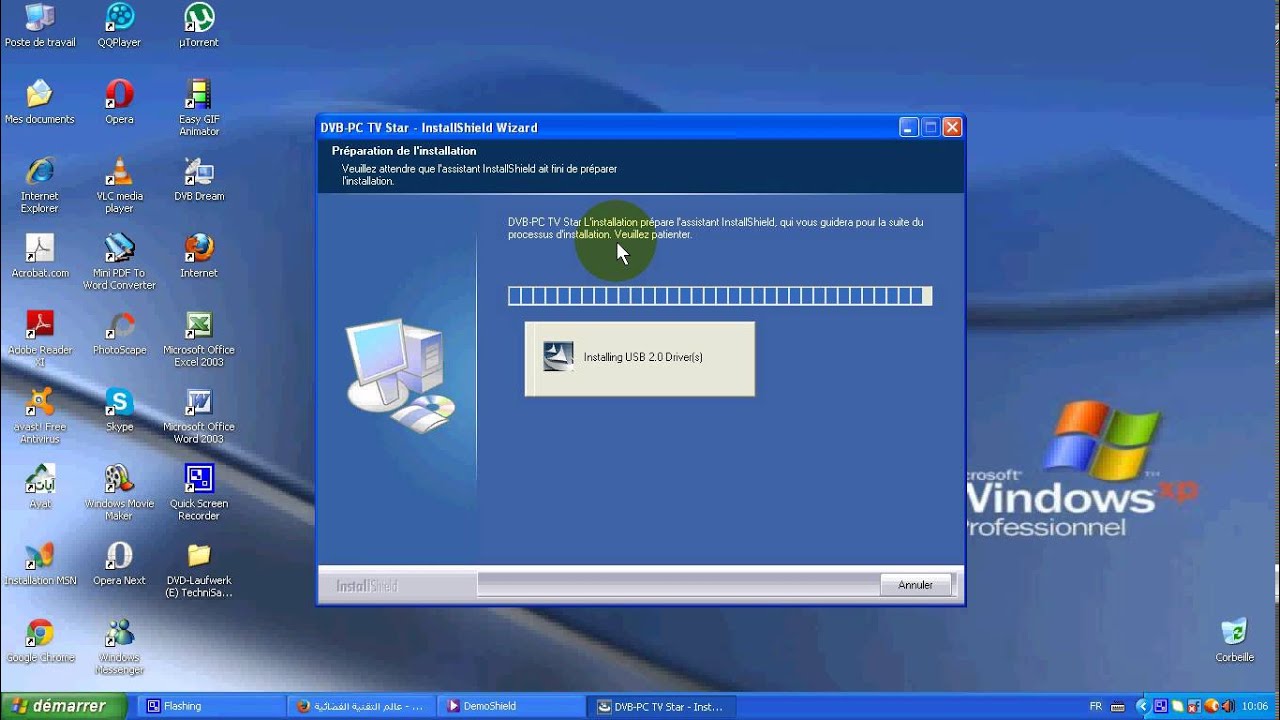Open the Acrobat.com shortcut
The width and height of the screenshot is (1280, 720).
click(x=39, y=257)
